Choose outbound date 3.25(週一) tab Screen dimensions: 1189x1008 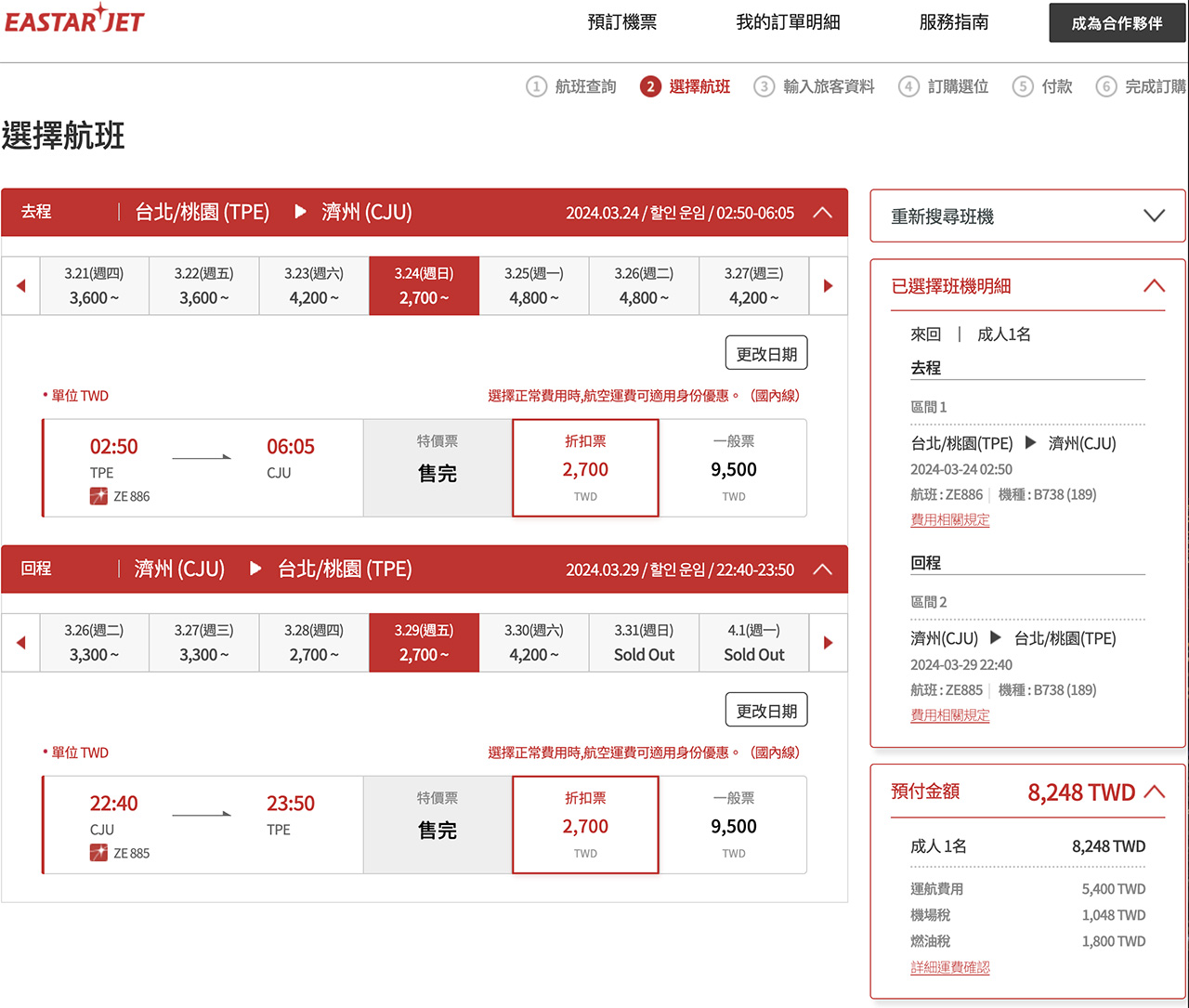tap(534, 286)
